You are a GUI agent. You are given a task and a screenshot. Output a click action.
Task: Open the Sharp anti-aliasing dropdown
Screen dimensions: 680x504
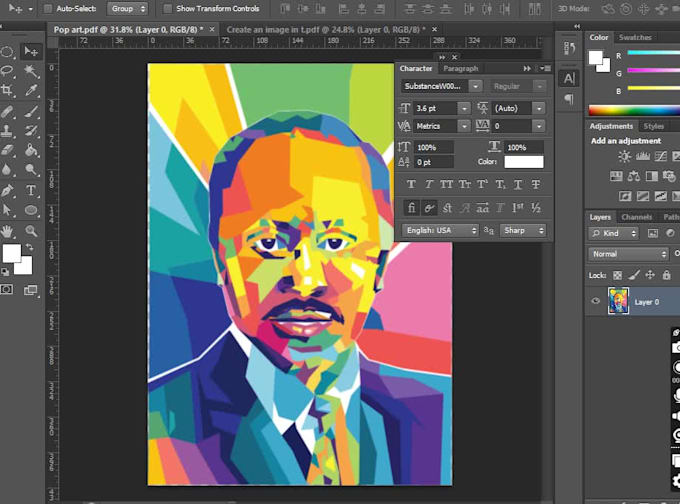click(523, 230)
